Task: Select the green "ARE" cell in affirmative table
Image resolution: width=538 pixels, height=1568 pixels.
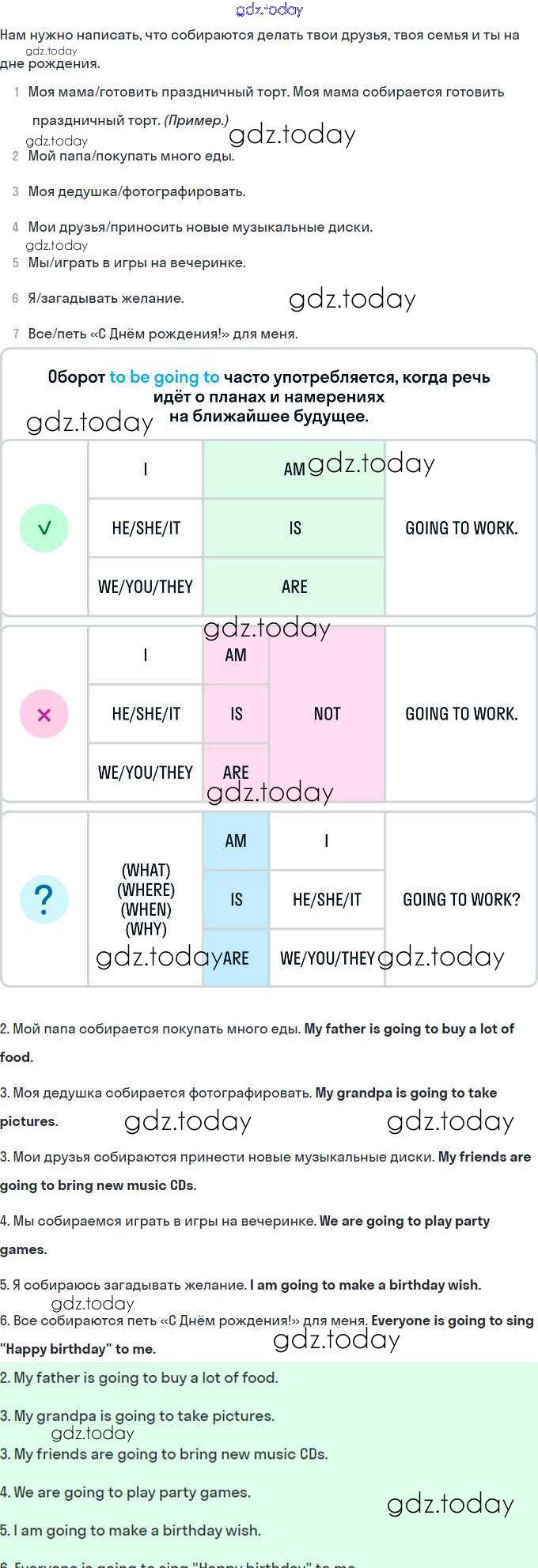Action: point(294,587)
